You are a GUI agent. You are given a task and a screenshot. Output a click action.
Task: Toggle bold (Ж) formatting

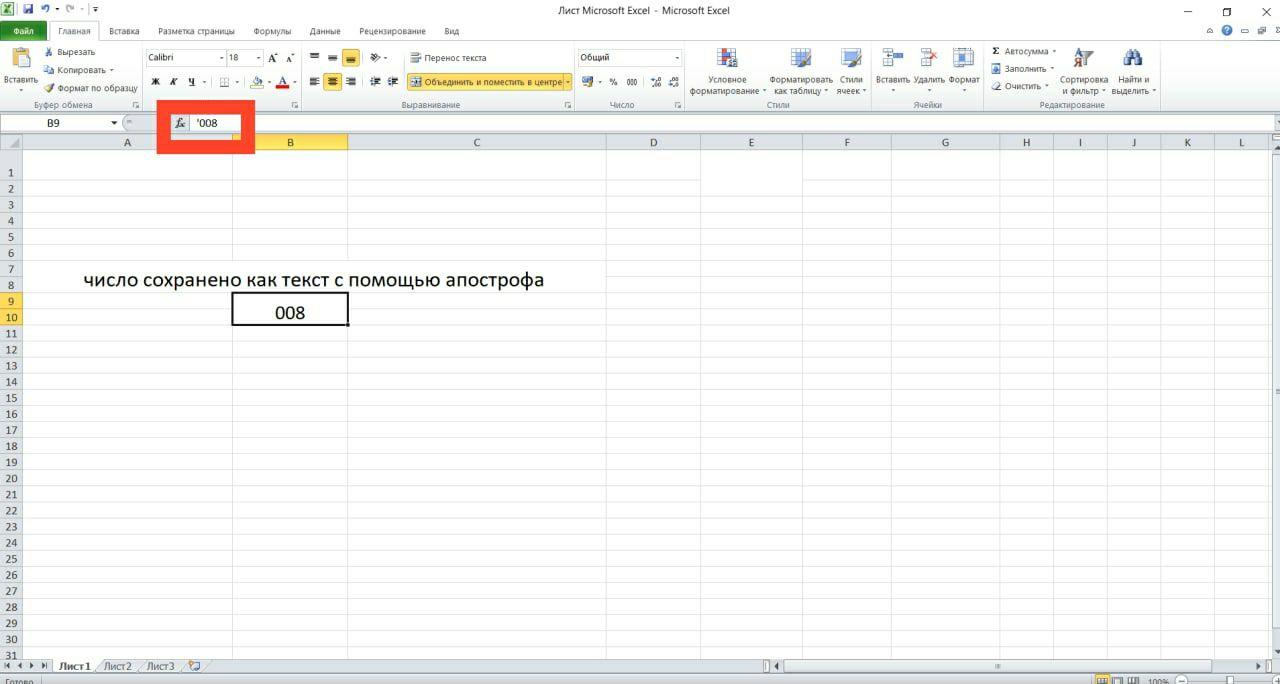coord(155,82)
